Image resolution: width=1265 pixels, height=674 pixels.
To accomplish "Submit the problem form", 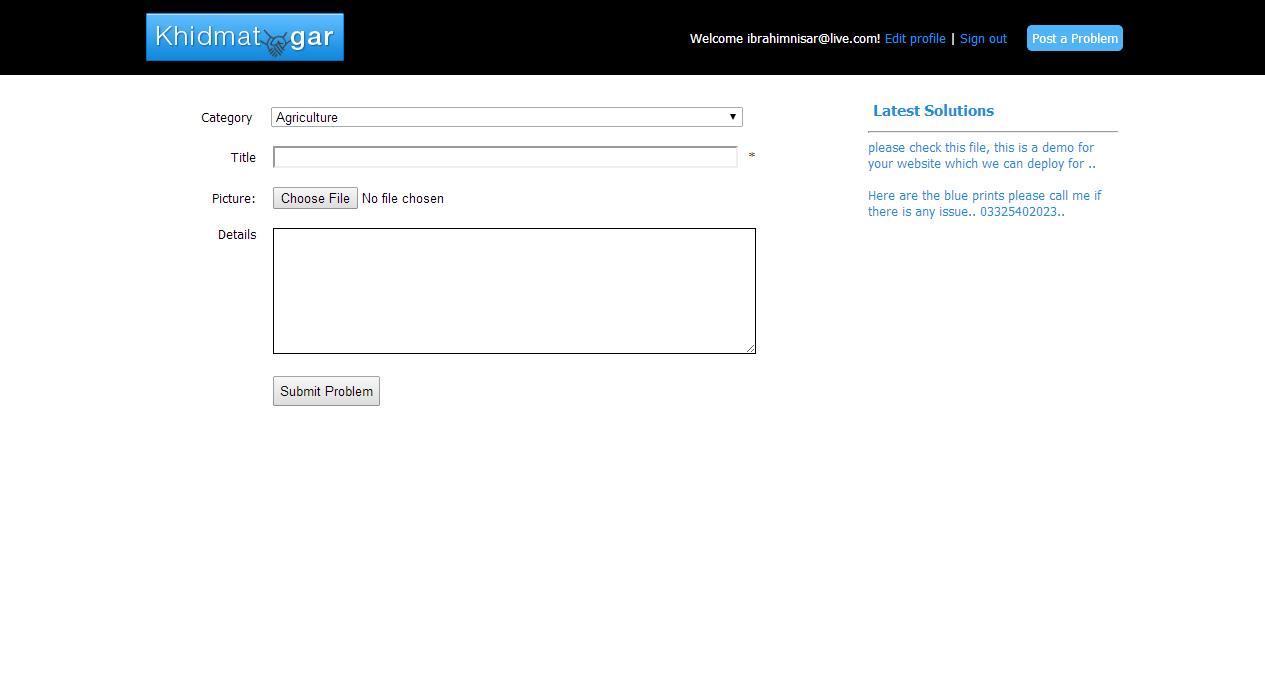I will click(326, 391).
